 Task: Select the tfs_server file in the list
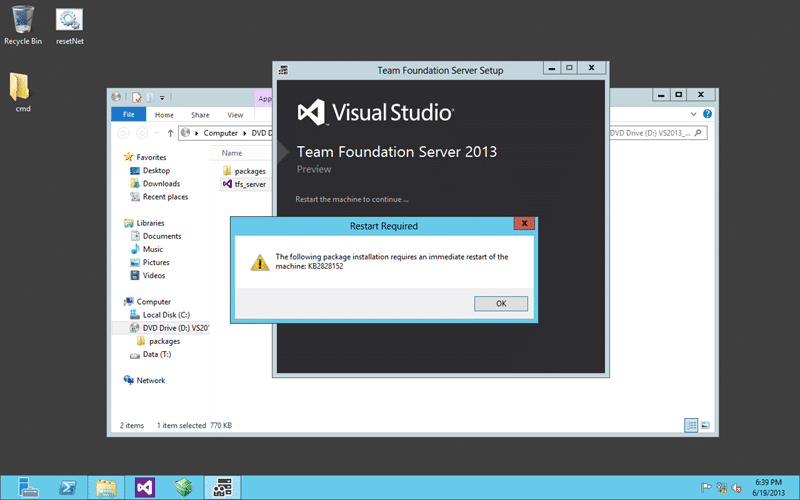point(244,184)
